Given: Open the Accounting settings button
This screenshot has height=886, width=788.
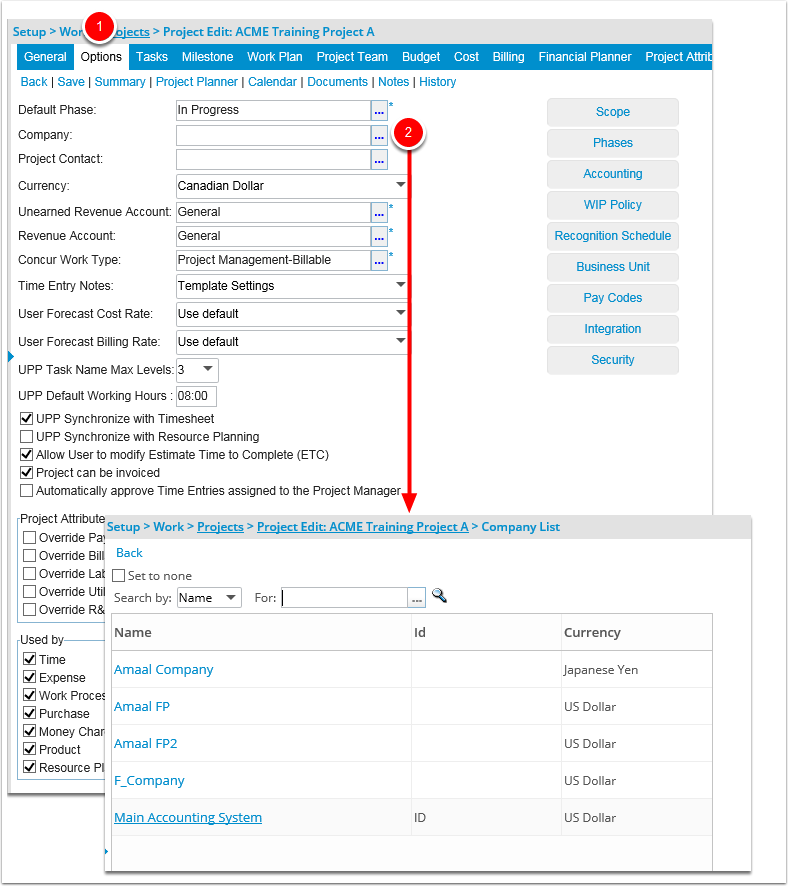Looking at the screenshot, I should (x=612, y=174).
